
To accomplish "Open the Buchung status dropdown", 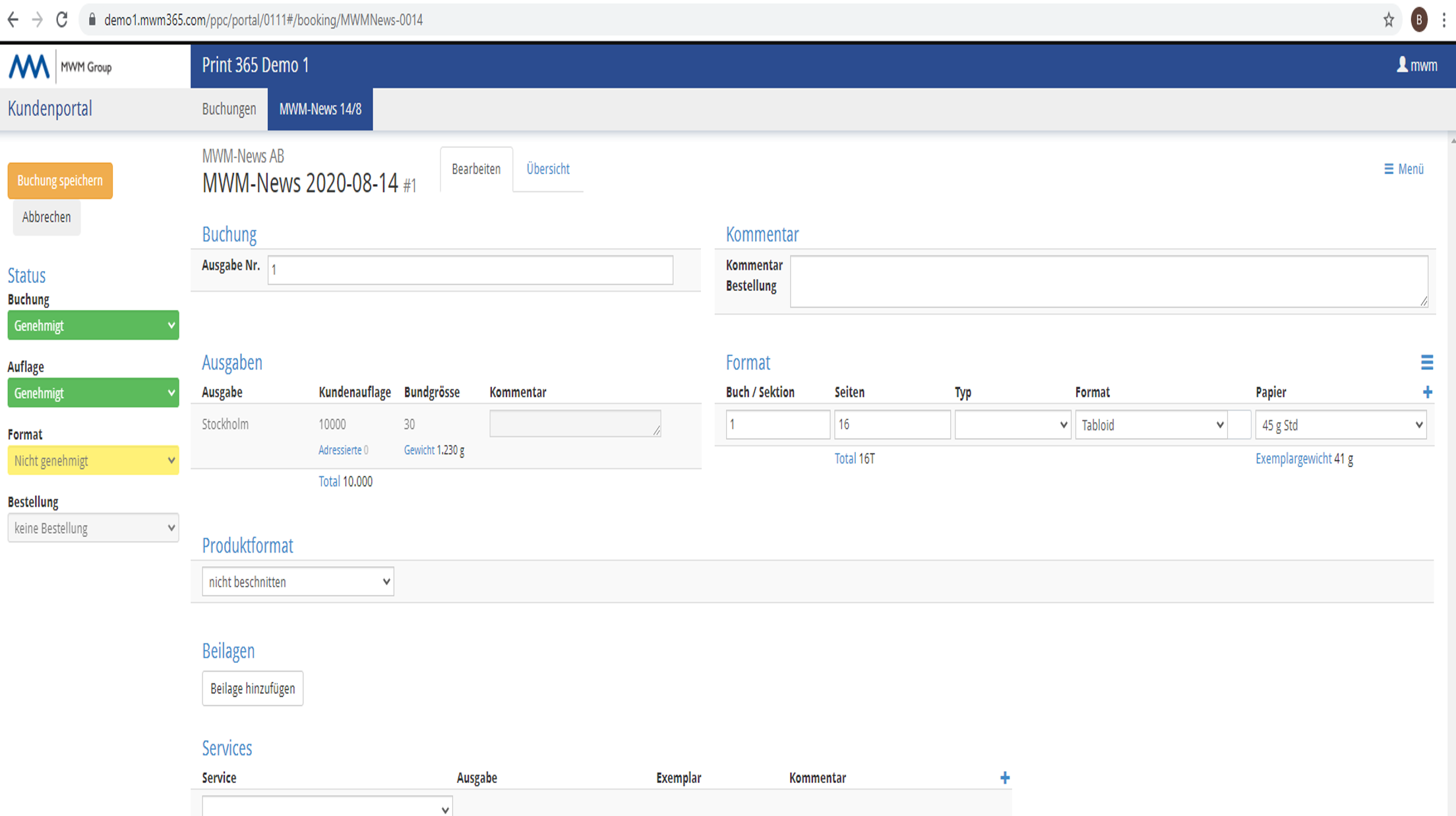I will pyautogui.click(x=93, y=325).
